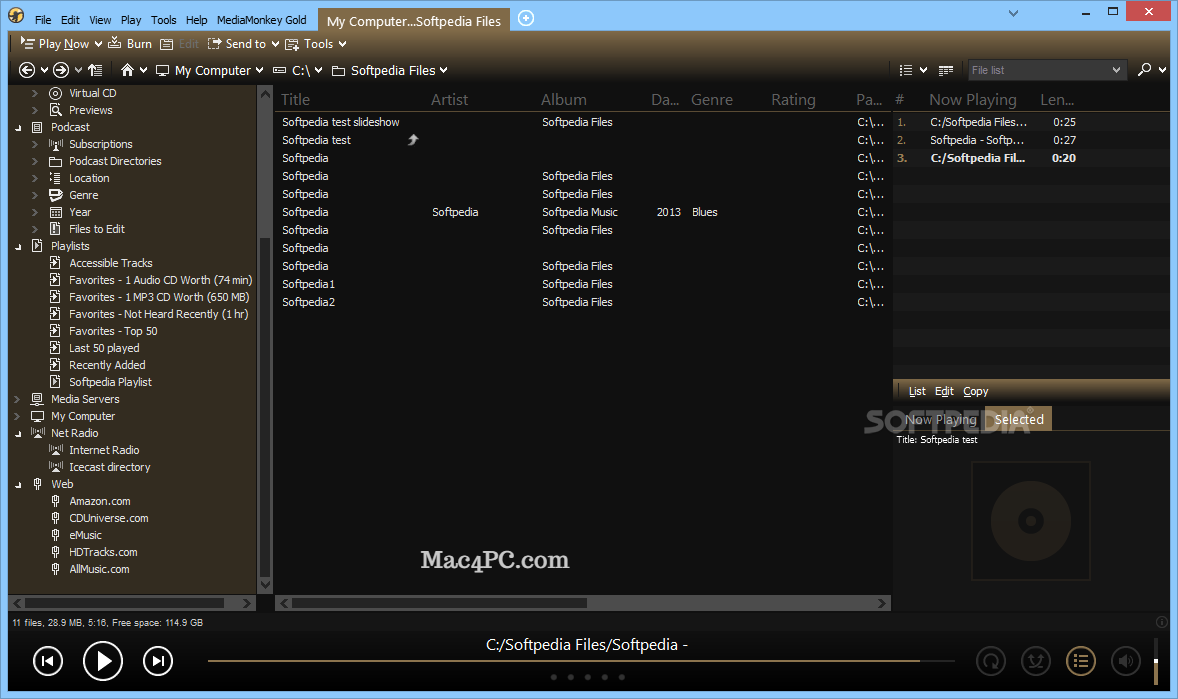Open the Send to dropdown arrow

(x=275, y=44)
